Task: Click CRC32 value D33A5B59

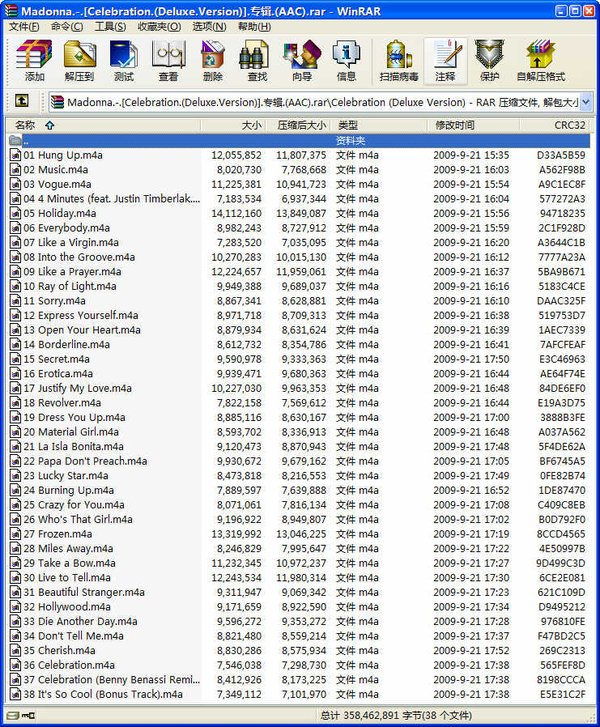Action: coord(561,155)
